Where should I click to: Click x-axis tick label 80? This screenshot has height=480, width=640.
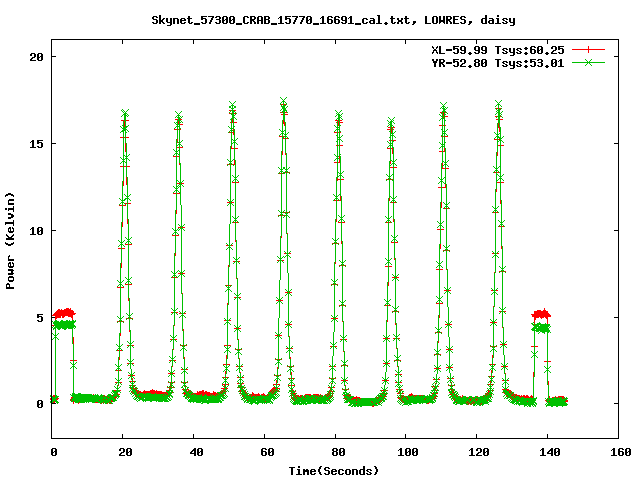coord(338,452)
